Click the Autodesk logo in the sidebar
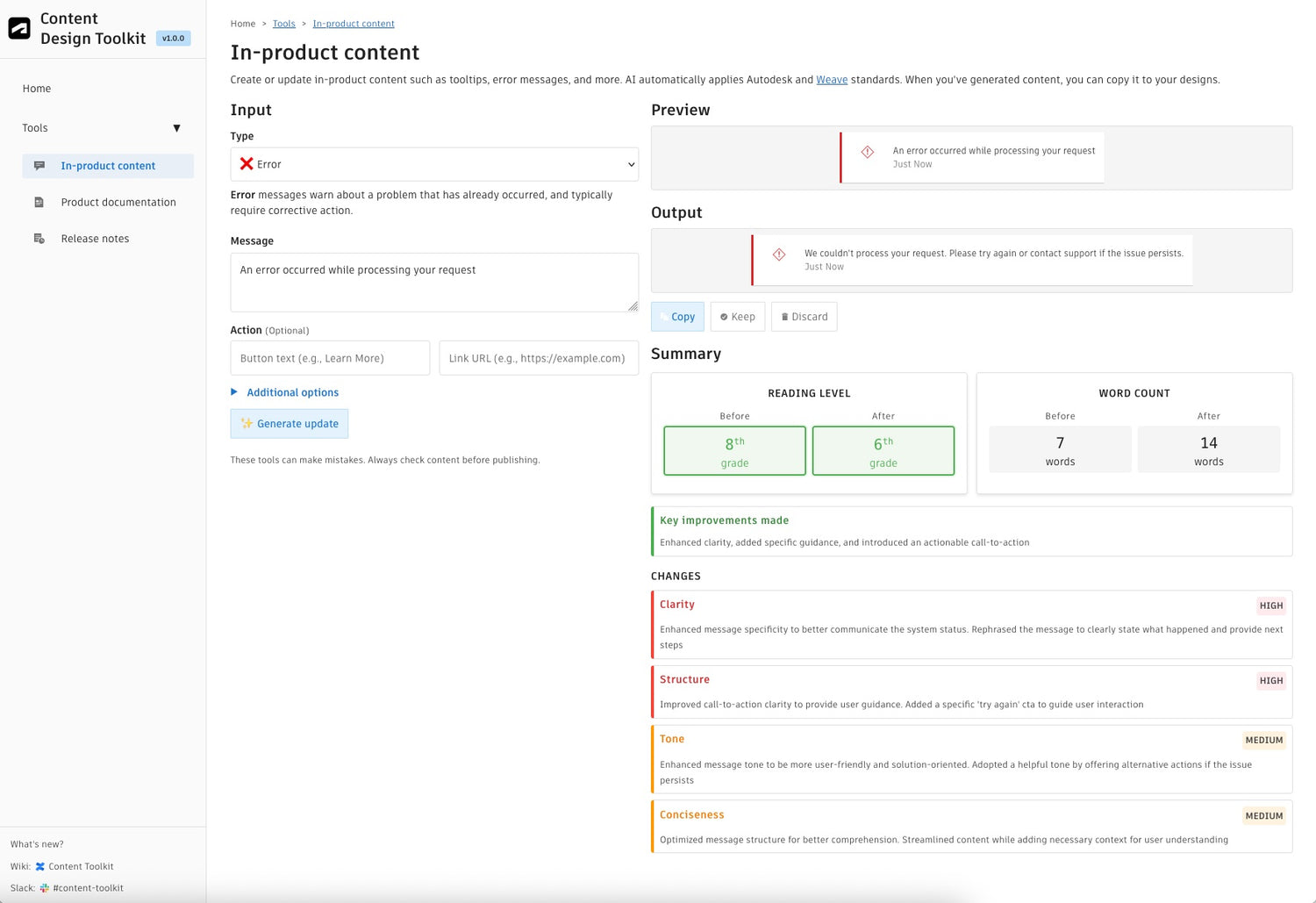 19,29
